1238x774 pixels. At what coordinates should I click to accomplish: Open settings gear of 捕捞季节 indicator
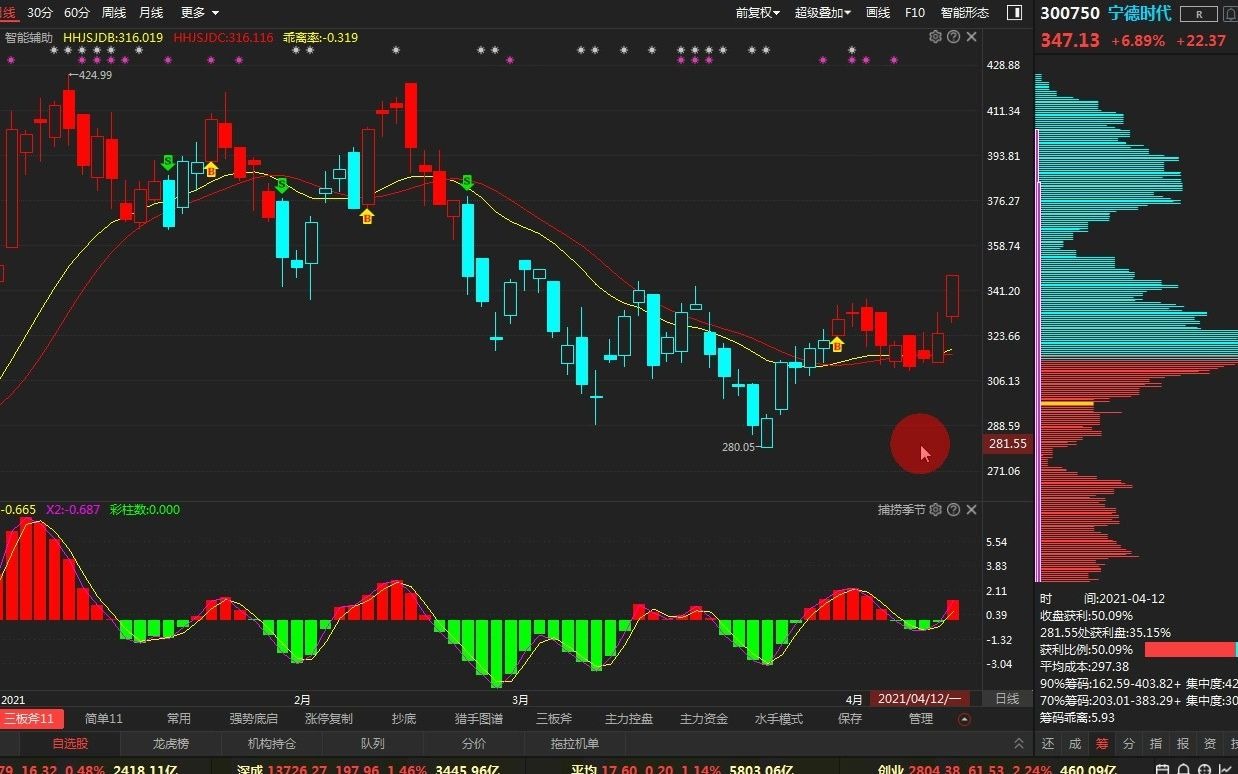(935, 510)
